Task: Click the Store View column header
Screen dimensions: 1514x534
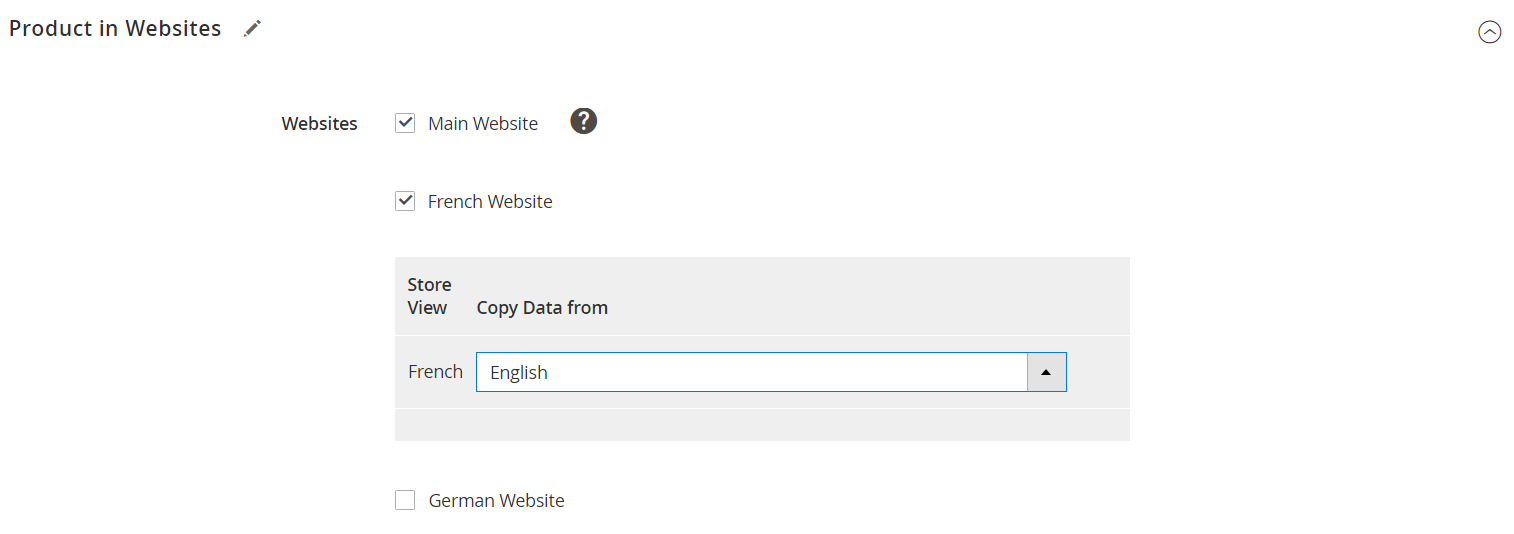Action: point(429,296)
